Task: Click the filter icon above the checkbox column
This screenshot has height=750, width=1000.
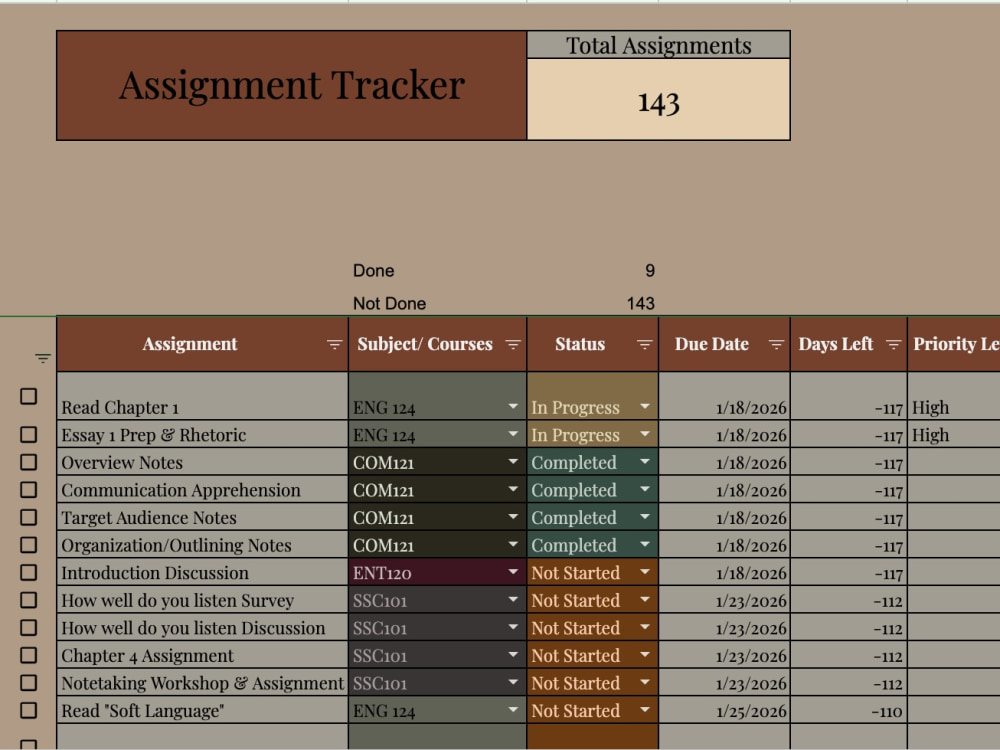Action: click(42, 358)
